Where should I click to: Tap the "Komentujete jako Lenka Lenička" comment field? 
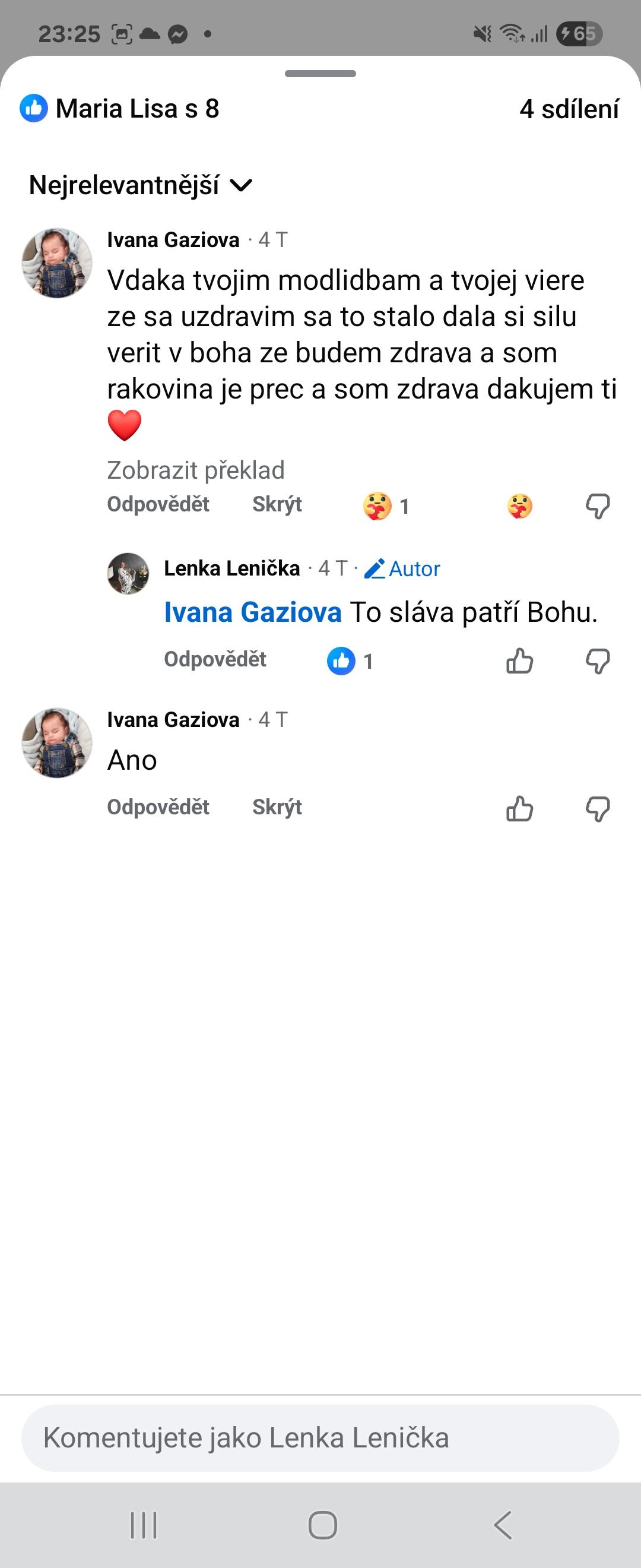[x=320, y=1438]
